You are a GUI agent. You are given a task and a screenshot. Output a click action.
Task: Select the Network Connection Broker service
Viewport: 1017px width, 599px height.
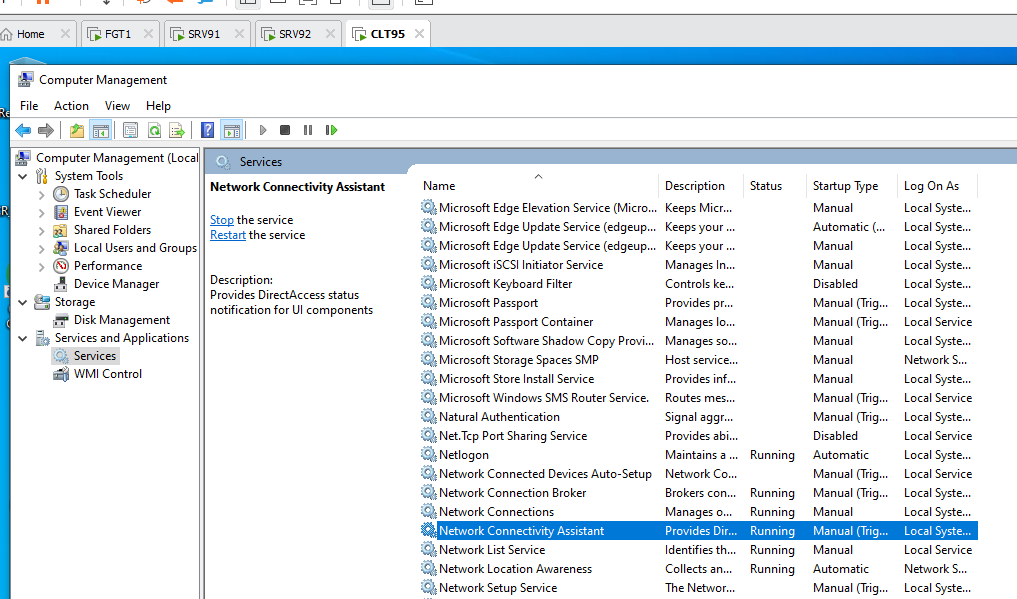pyautogui.click(x=699, y=493)
